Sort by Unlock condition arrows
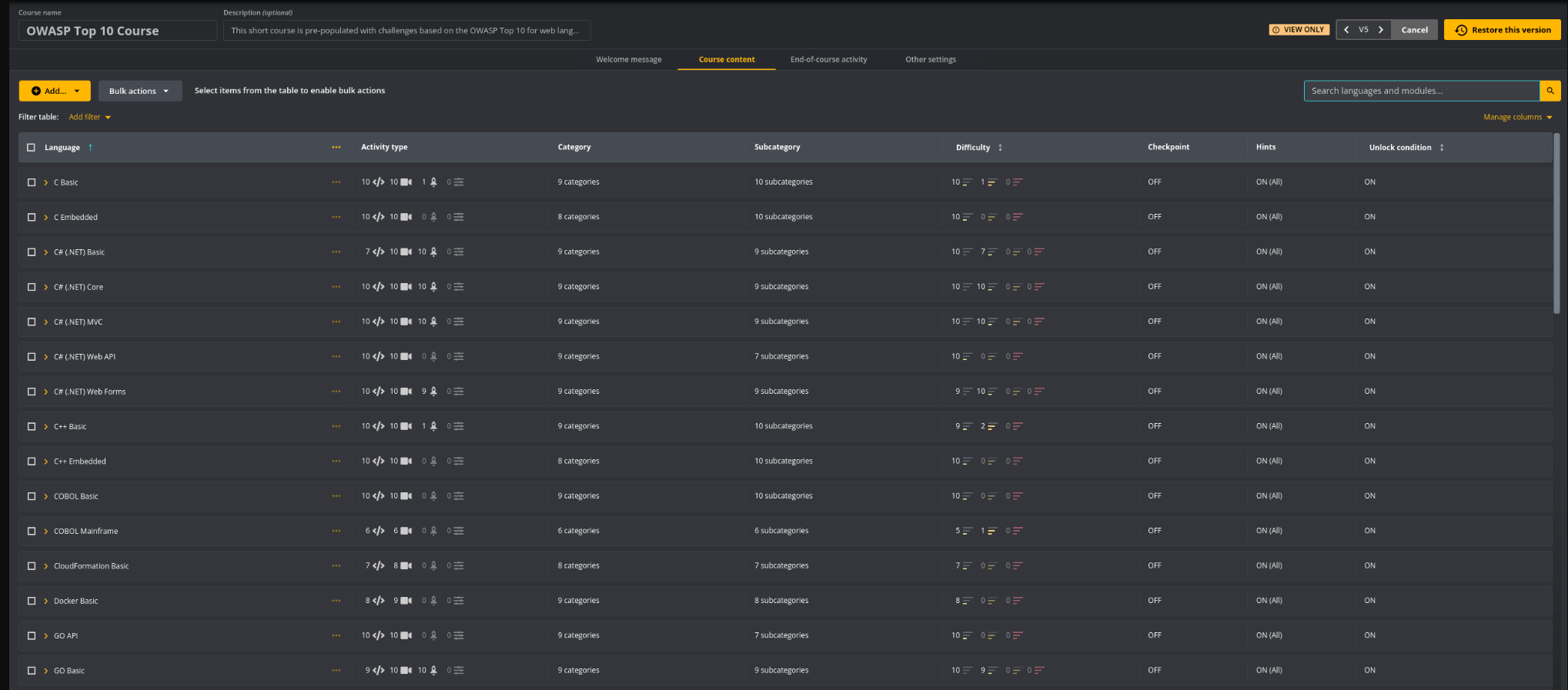The image size is (1568, 690). pos(1442,147)
